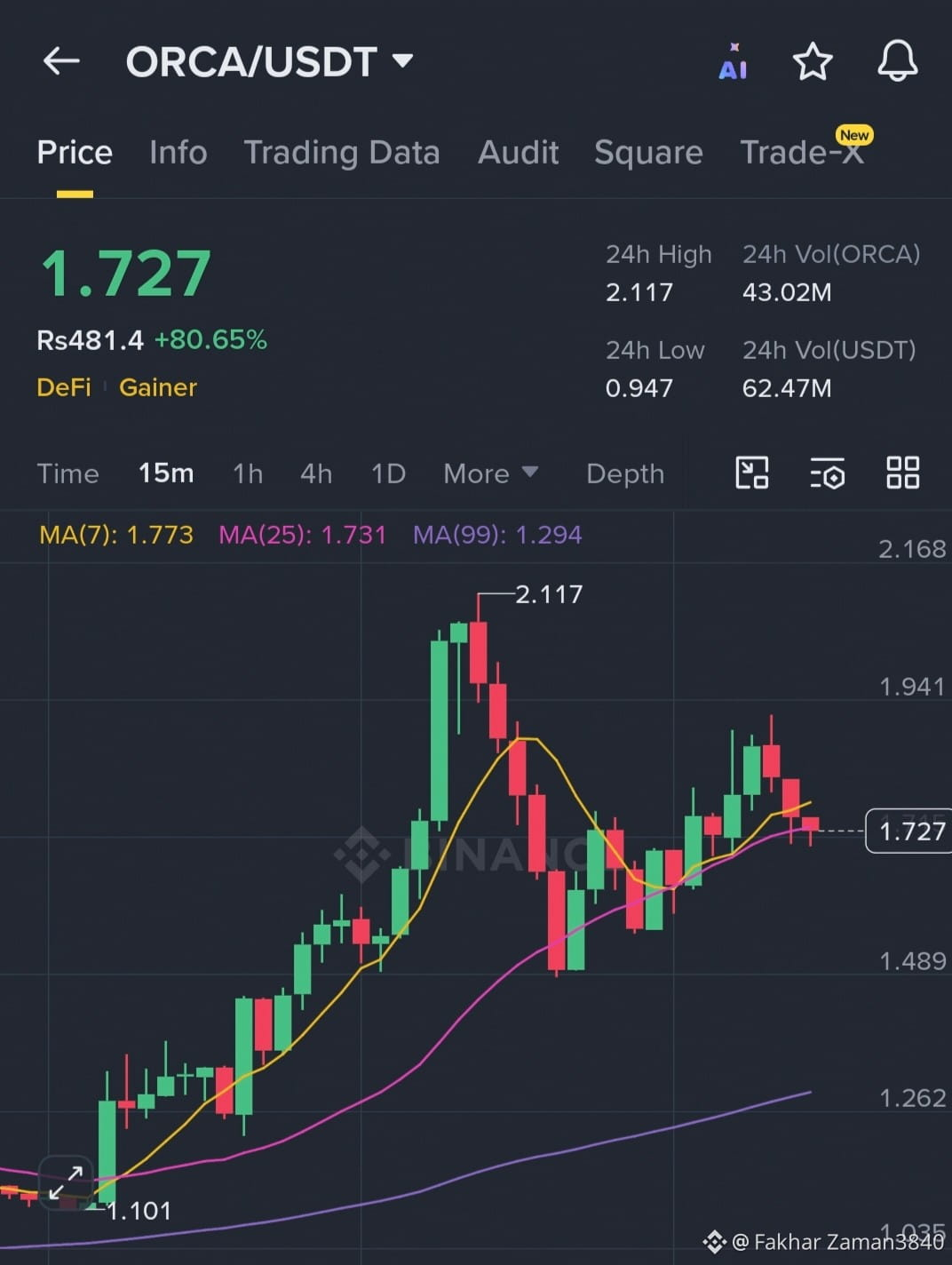Tap the back arrow icon
This screenshot has width=952, height=1265.
(x=61, y=61)
